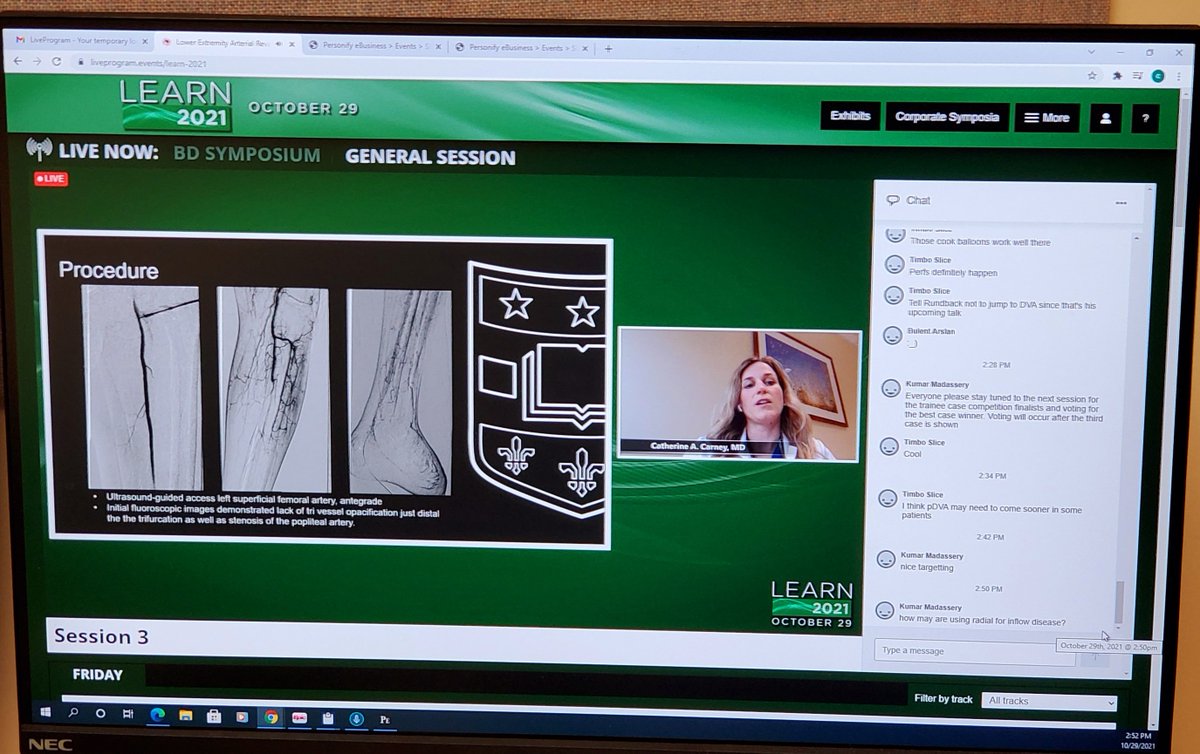Expand the More hamburger menu
The width and height of the screenshot is (1200, 754).
point(1047,117)
